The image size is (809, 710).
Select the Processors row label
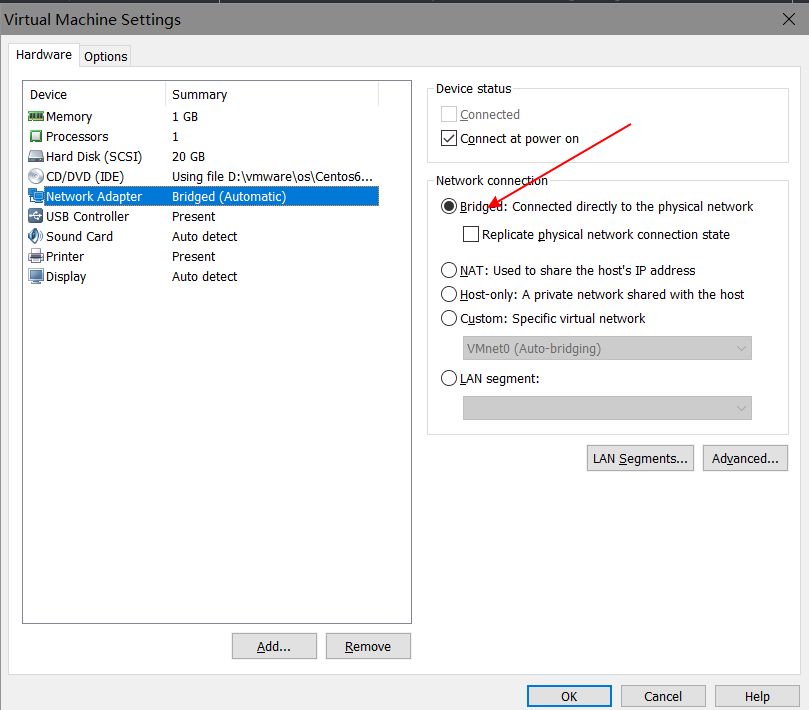(77, 136)
